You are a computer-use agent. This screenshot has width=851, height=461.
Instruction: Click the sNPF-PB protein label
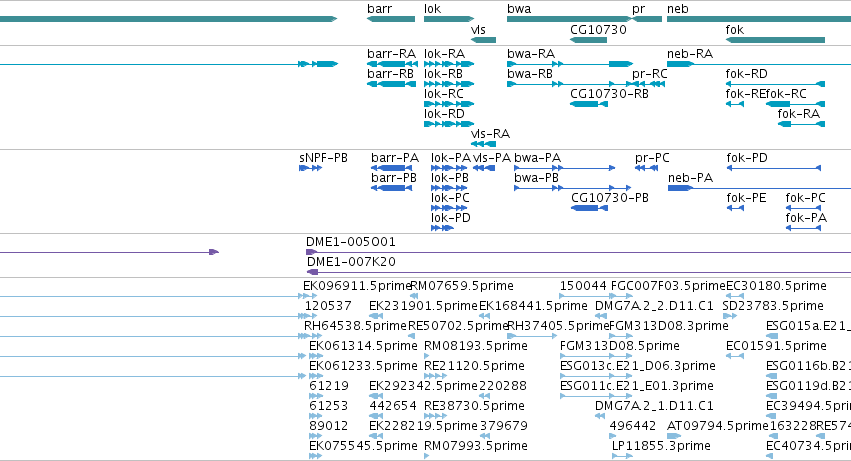[323, 158]
